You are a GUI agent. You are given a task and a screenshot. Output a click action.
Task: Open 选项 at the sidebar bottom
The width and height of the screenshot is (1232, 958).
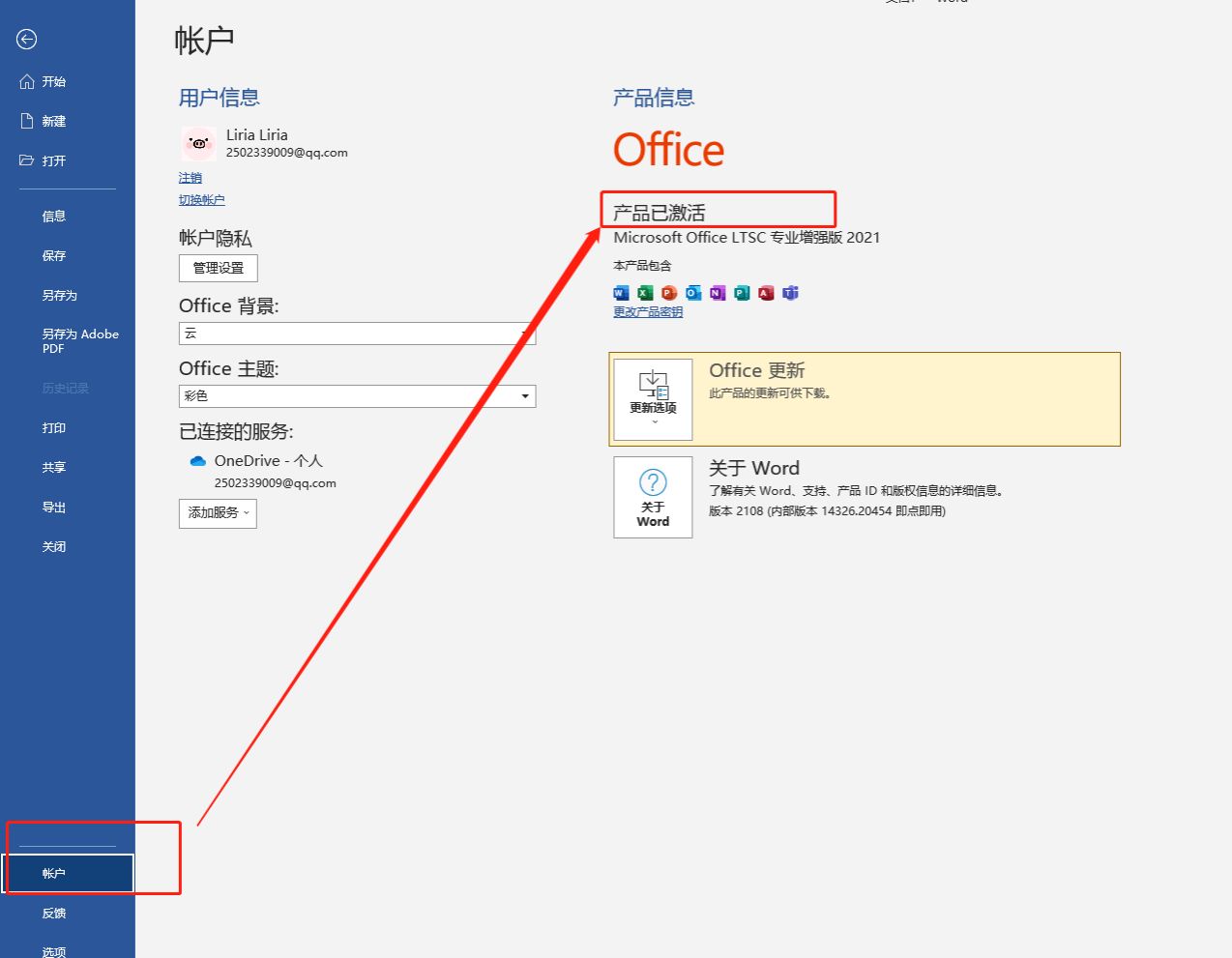point(54,951)
